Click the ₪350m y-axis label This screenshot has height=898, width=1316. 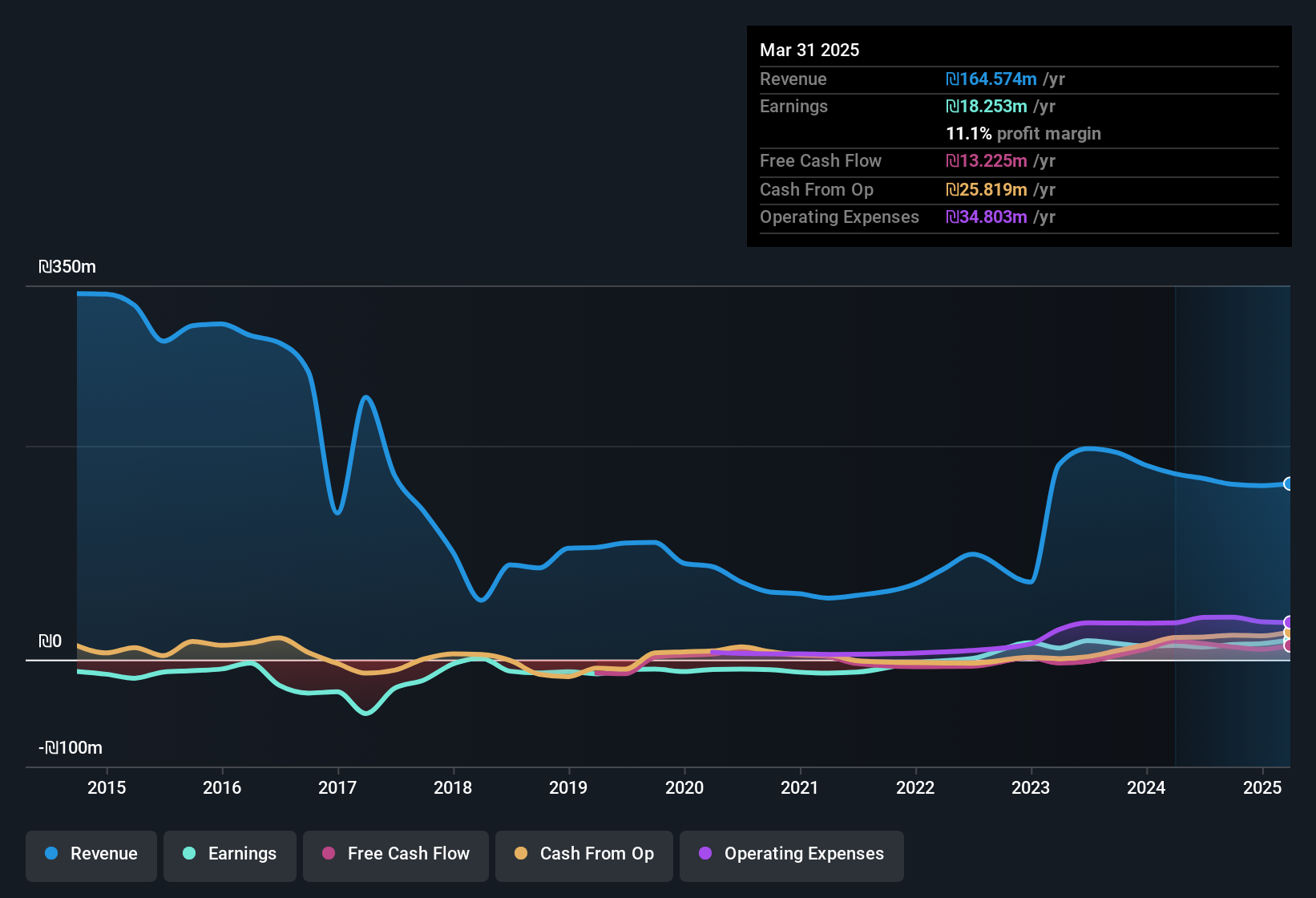point(67,267)
